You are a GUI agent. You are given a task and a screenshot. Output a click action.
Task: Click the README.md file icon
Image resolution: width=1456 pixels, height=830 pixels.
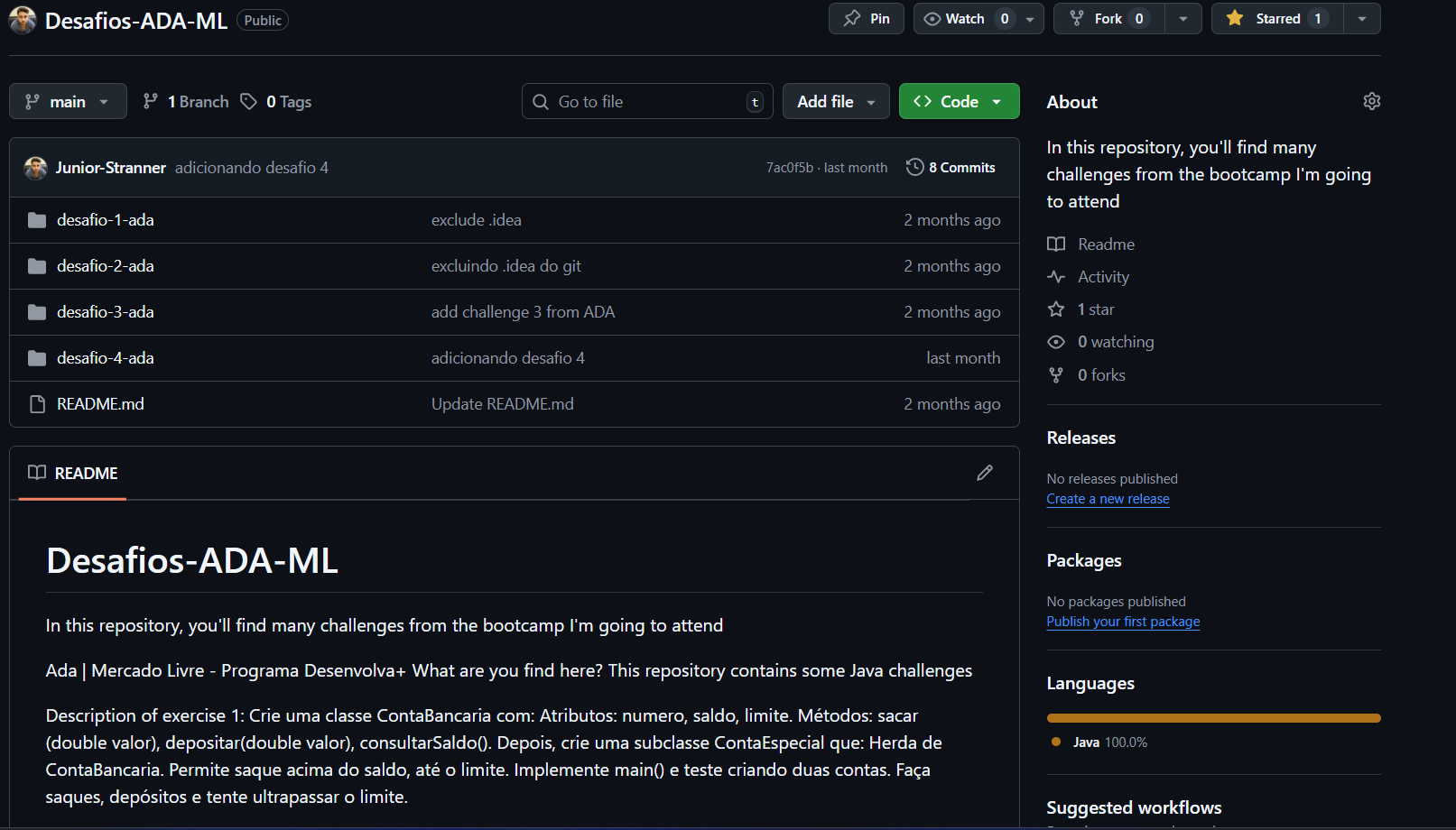[x=37, y=404]
